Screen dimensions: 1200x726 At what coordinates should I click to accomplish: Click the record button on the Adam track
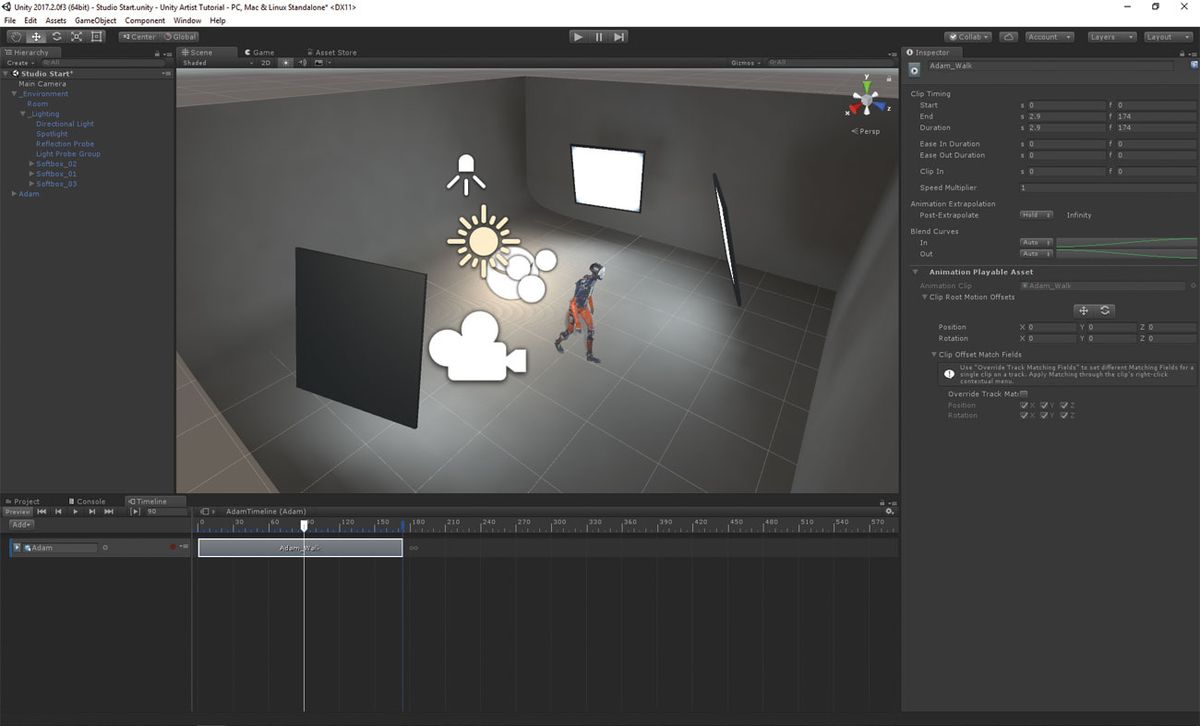pyautogui.click(x=172, y=546)
